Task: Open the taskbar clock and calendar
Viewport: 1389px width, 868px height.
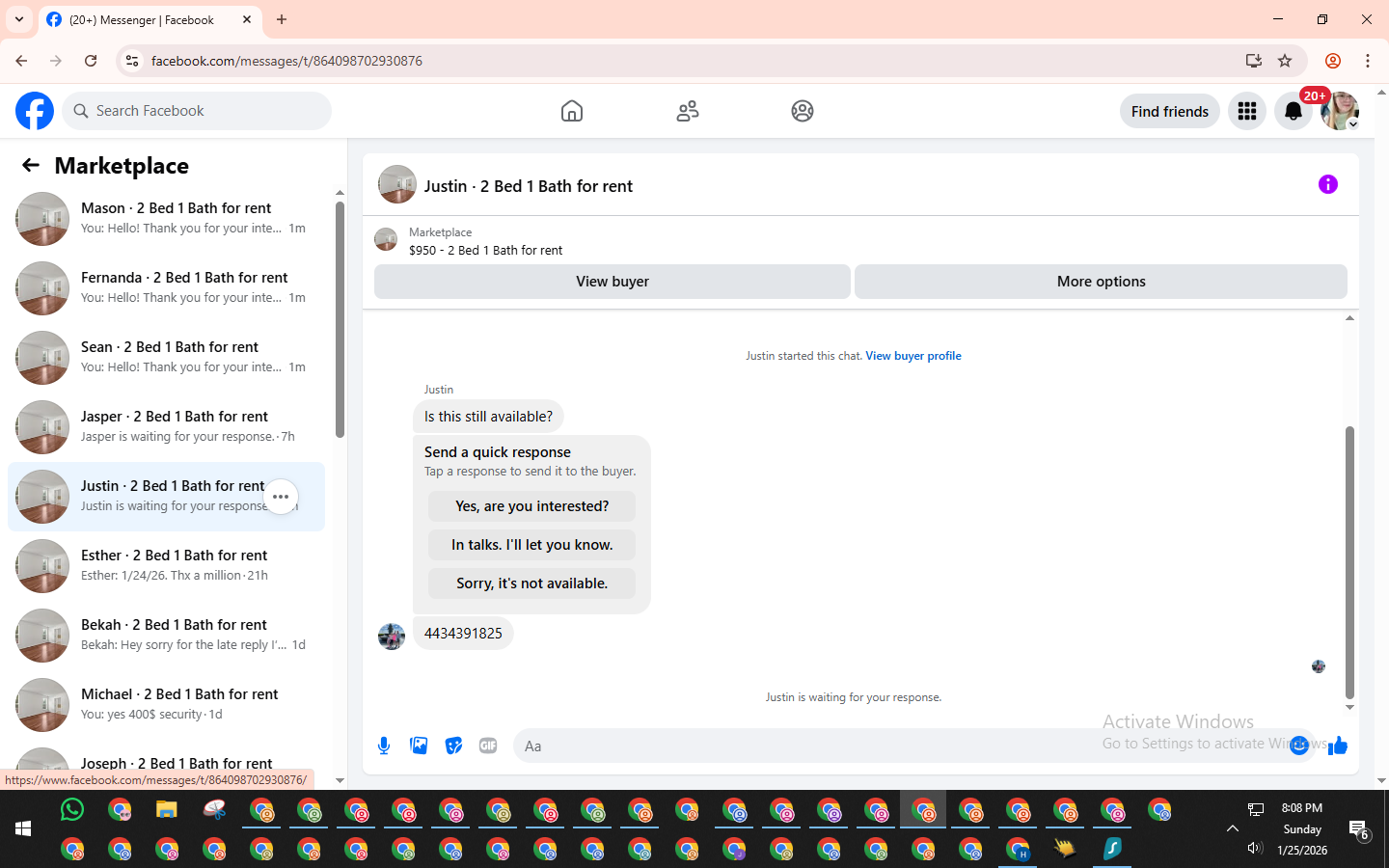Action: click(x=1302, y=828)
